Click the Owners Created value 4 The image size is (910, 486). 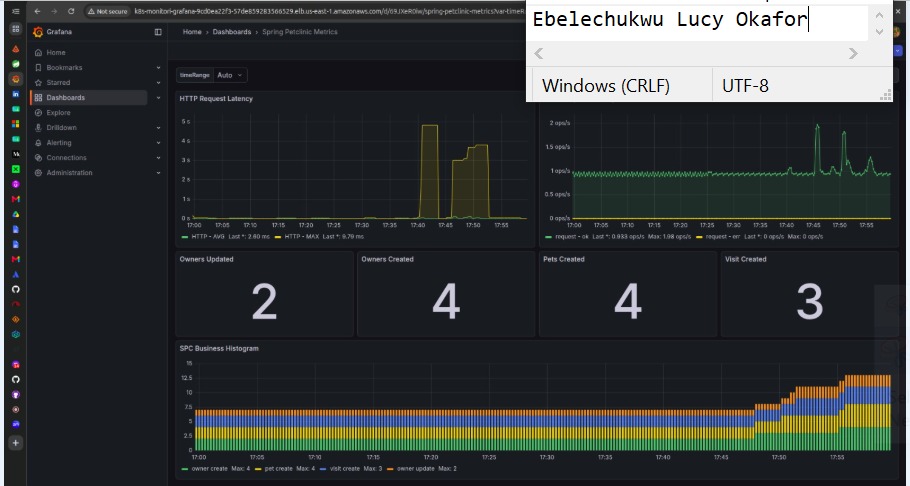coord(446,301)
